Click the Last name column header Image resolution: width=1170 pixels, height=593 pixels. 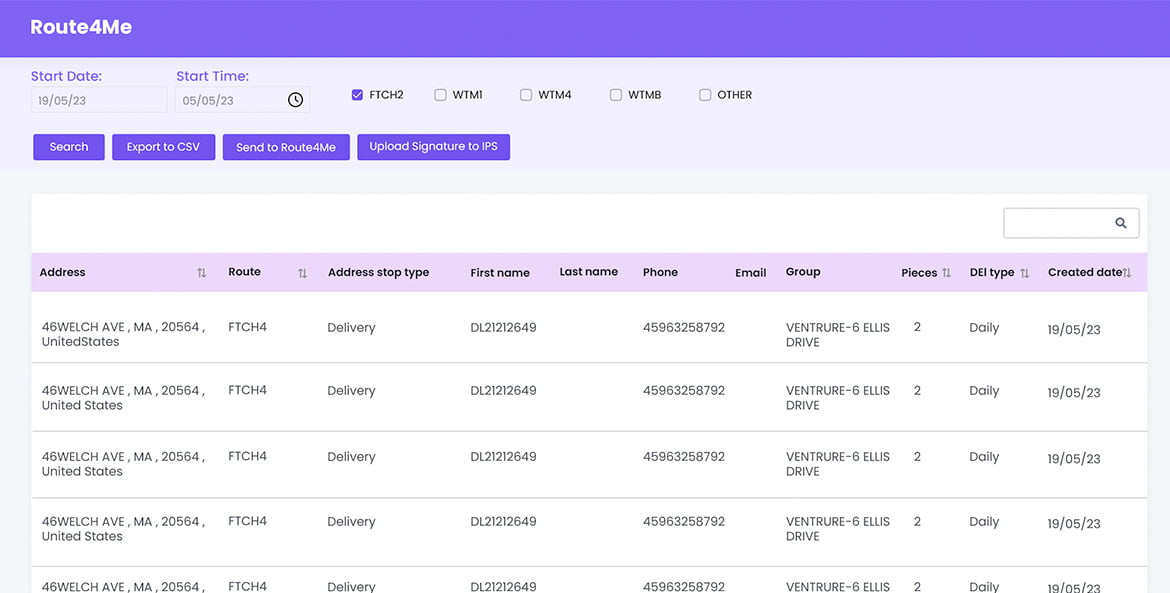point(589,272)
